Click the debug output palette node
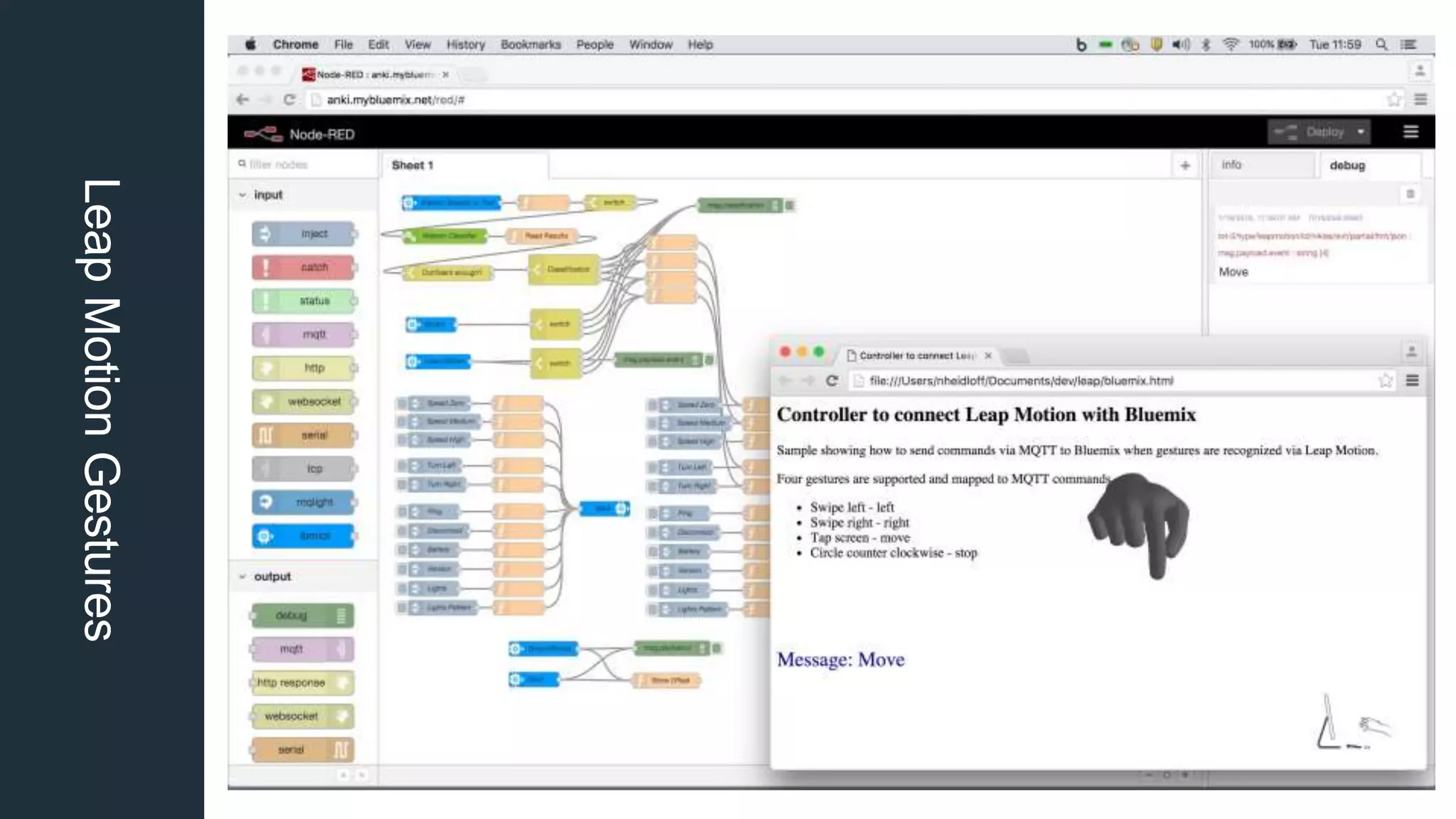Viewport: 1456px width, 819px height. pyautogui.click(x=302, y=616)
